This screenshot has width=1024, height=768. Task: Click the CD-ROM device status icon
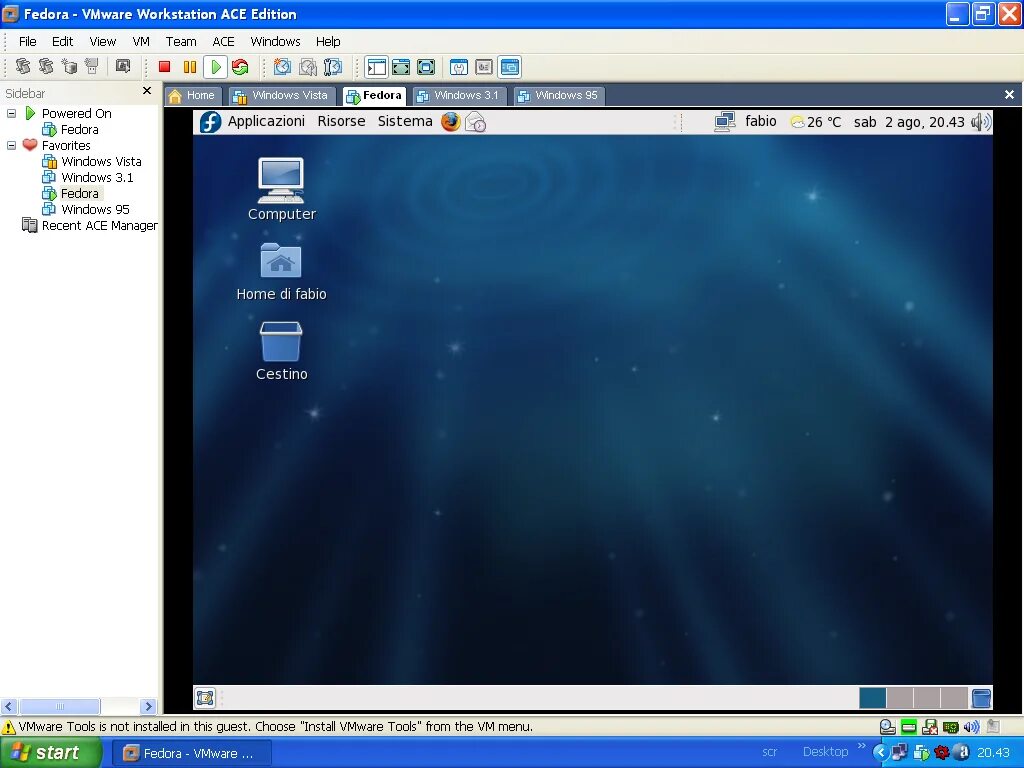pyautogui.click(x=888, y=727)
